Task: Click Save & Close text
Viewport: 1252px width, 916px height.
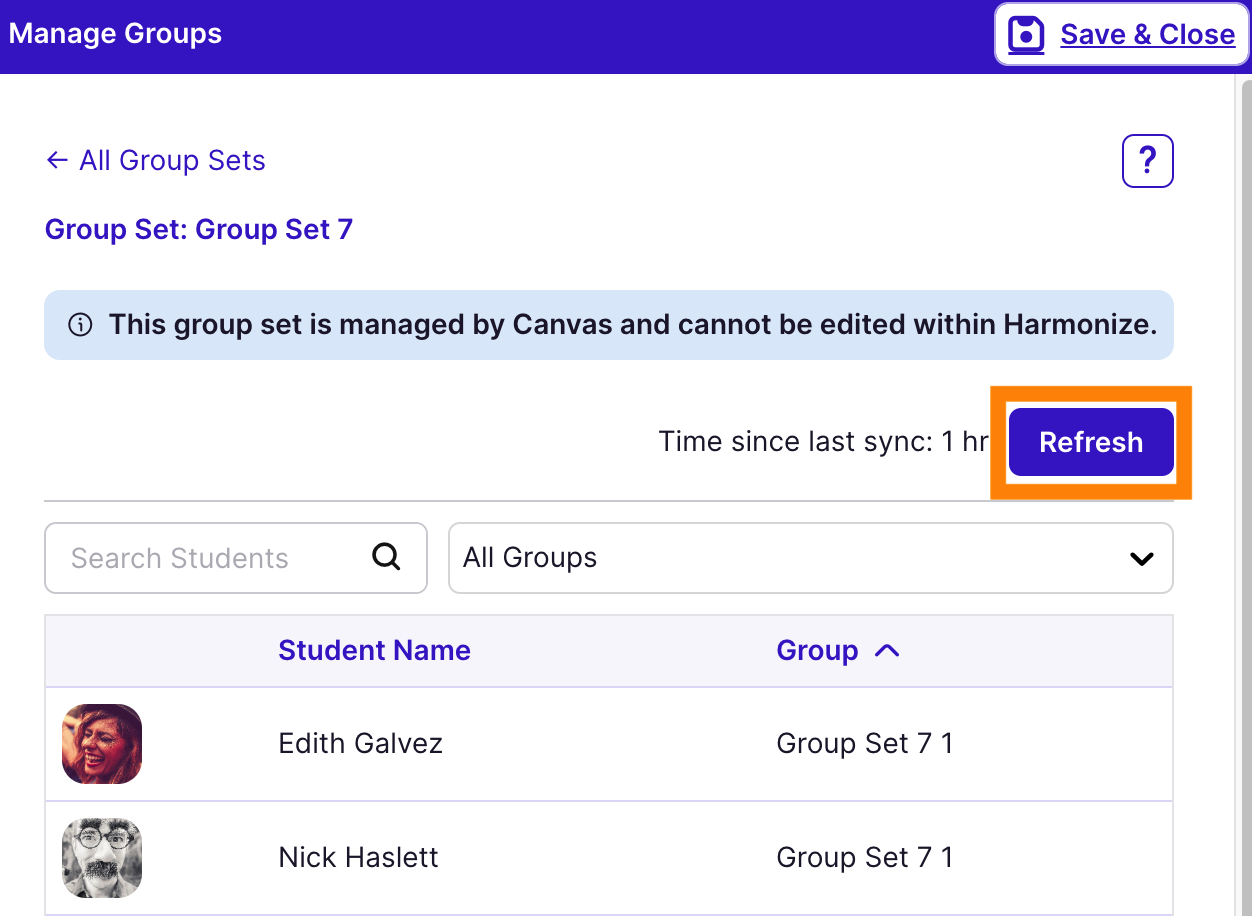Action: [x=1147, y=35]
